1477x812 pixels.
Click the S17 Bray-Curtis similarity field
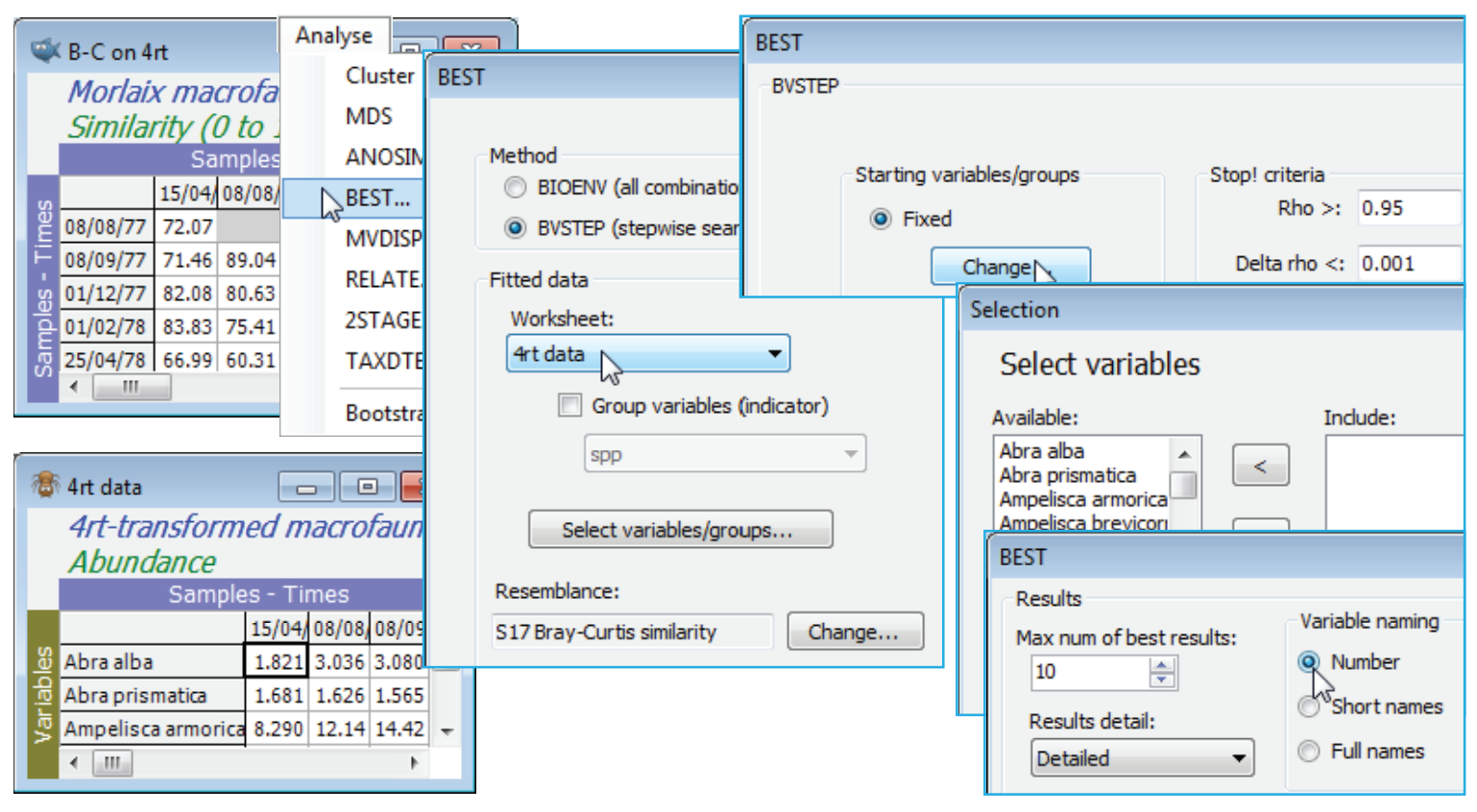[632, 632]
